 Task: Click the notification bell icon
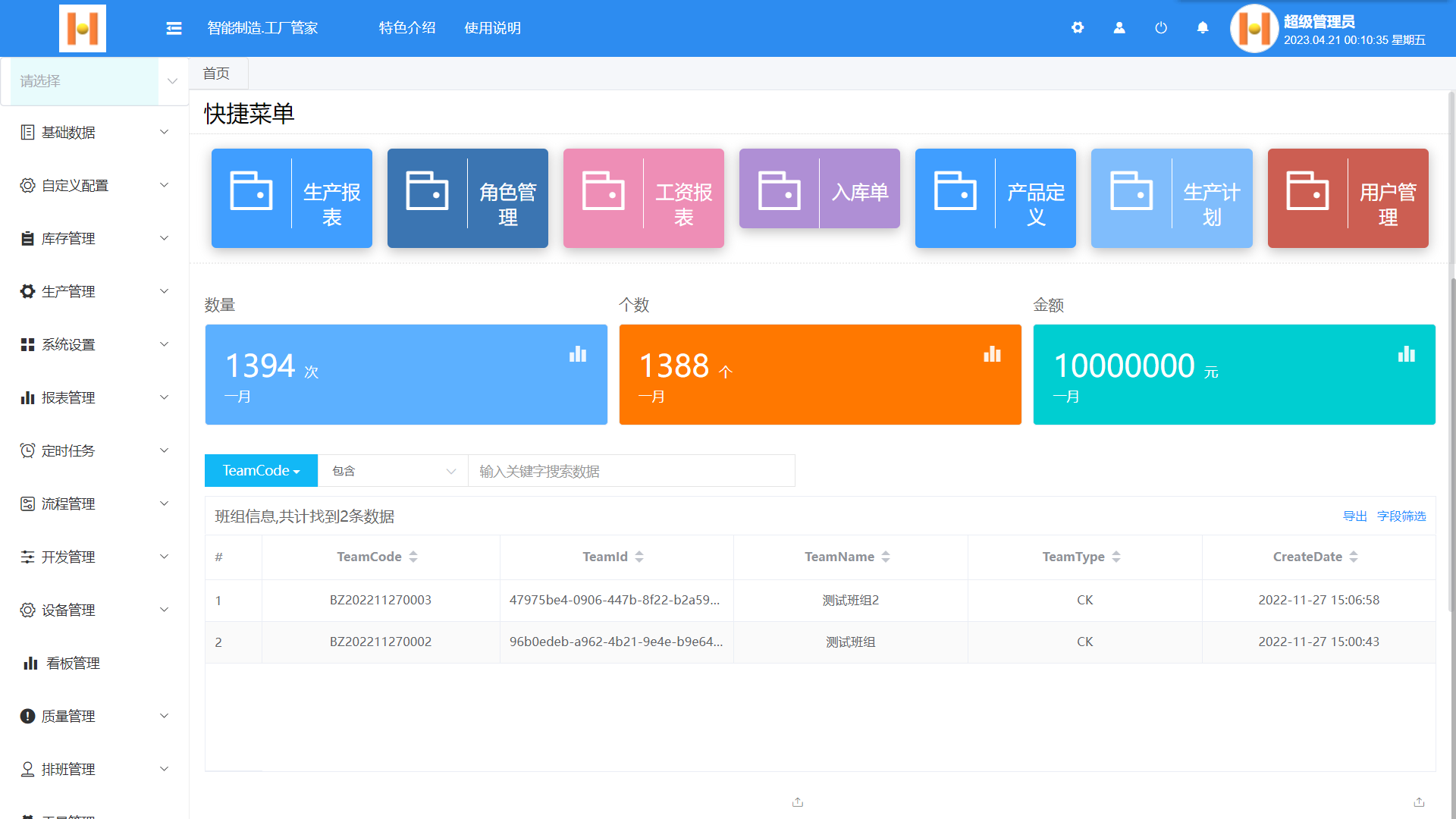[x=1203, y=28]
